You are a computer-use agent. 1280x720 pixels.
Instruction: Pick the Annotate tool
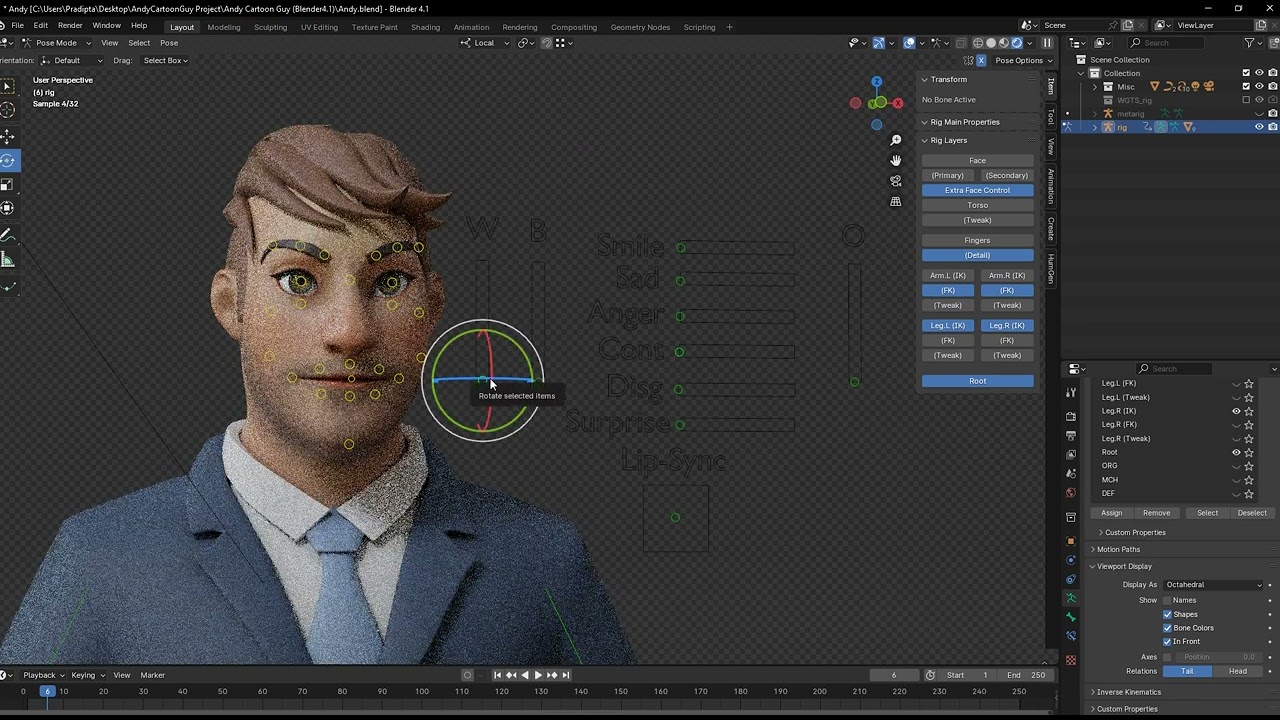pos(7,236)
